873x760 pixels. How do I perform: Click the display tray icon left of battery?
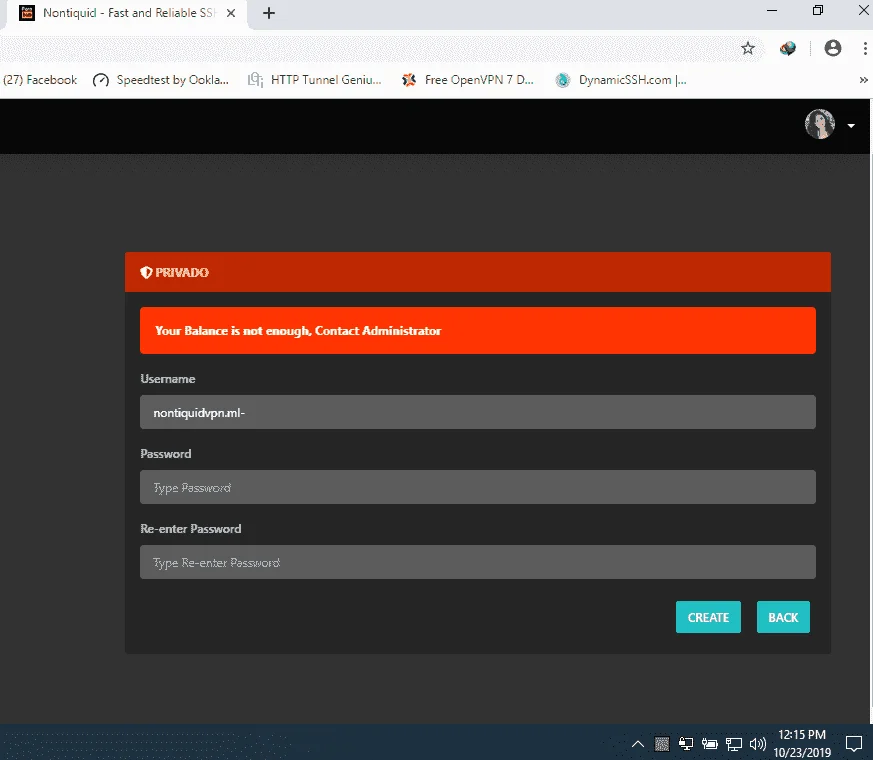pos(686,744)
